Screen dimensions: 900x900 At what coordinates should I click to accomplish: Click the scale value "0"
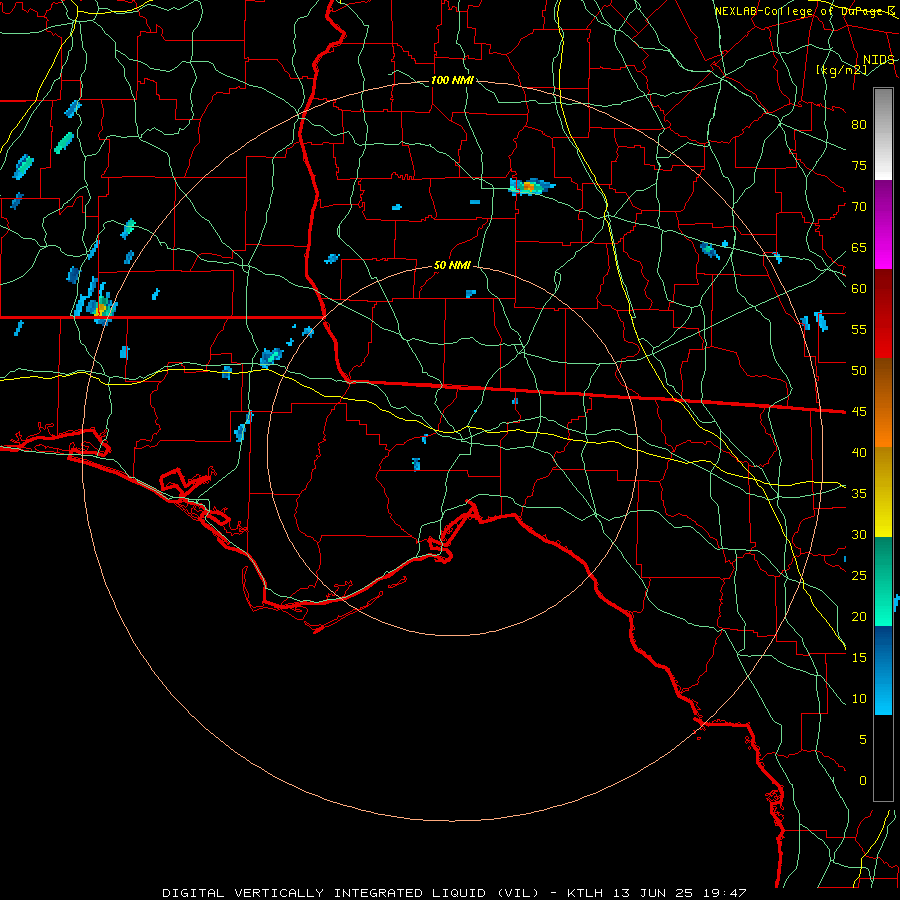click(862, 781)
